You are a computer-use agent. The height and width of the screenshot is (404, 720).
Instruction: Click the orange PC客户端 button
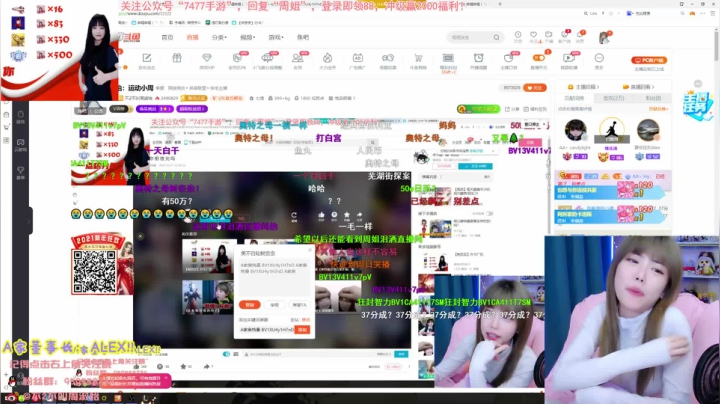[649, 60]
